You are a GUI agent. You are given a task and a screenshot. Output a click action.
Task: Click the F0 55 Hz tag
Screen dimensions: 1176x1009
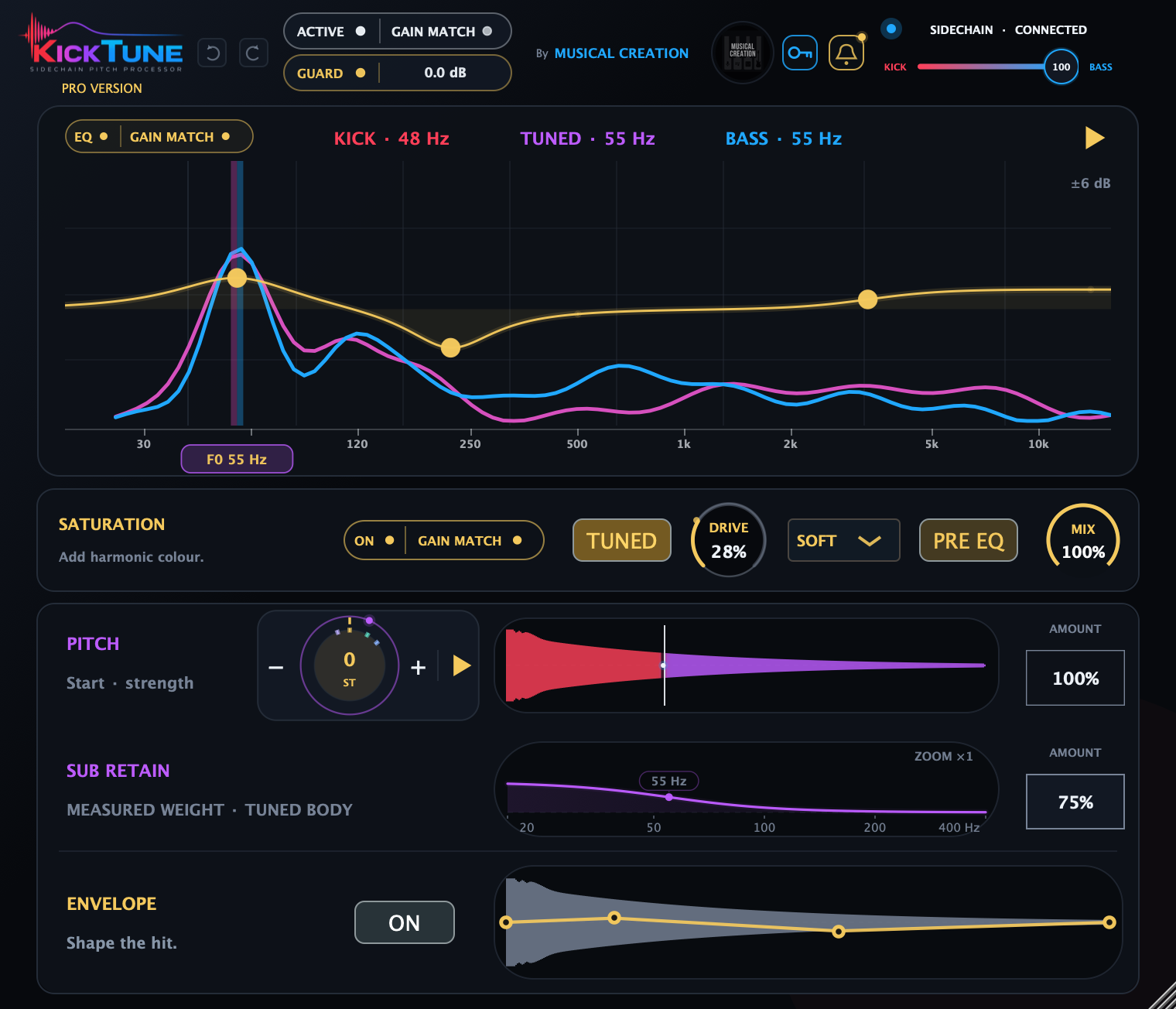click(x=237, y=459)
